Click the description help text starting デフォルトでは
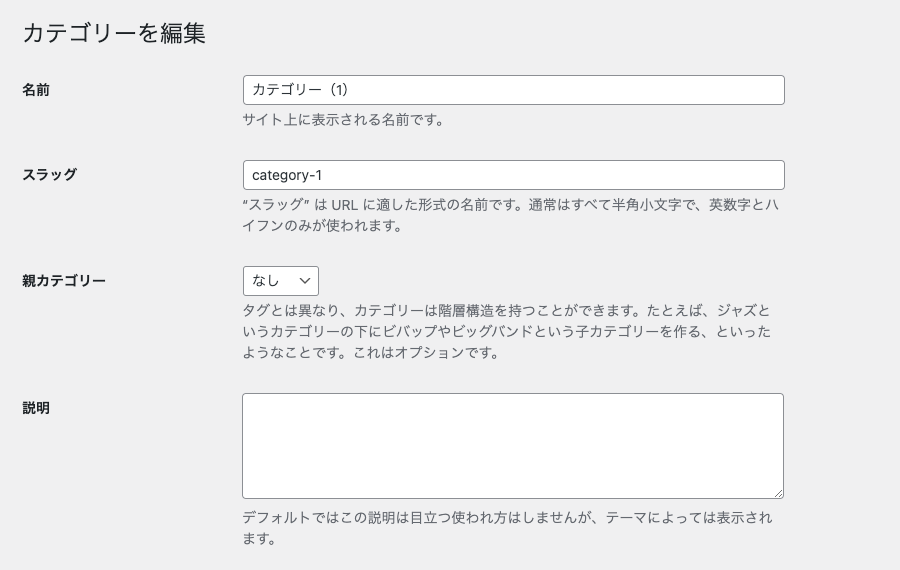Viewport: 900px width, 570px height. 507,528
